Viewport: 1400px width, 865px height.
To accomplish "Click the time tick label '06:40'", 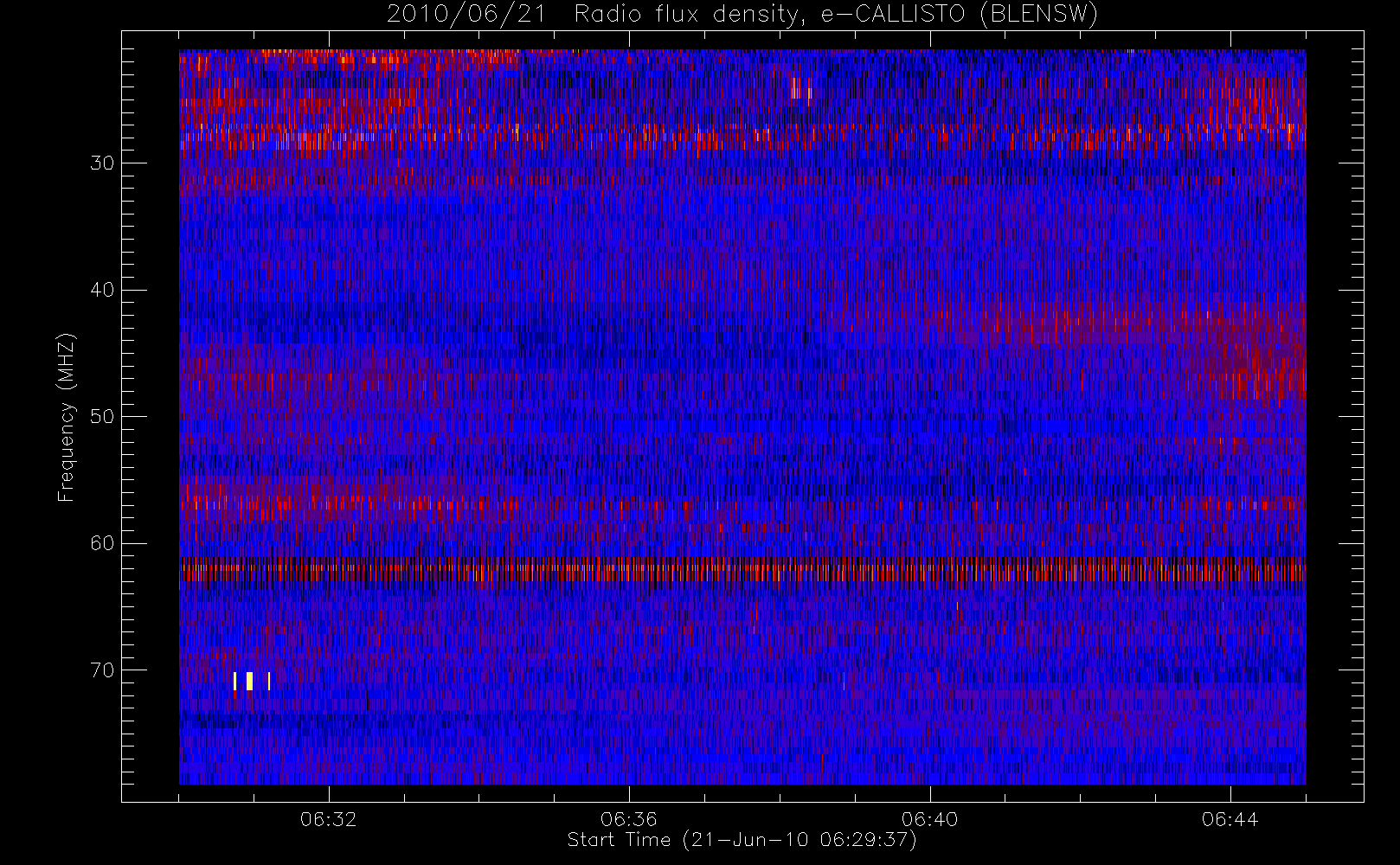I will coord(929,819).
